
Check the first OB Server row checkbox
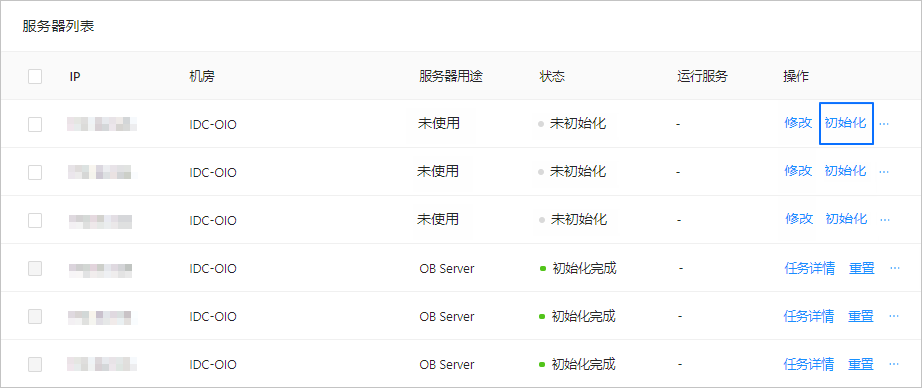click(x=35, y=268)
